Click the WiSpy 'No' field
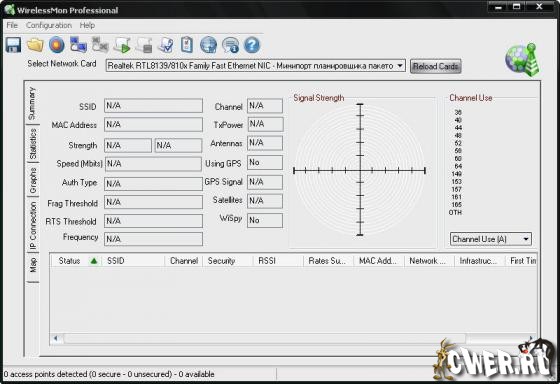 [265, 220]
